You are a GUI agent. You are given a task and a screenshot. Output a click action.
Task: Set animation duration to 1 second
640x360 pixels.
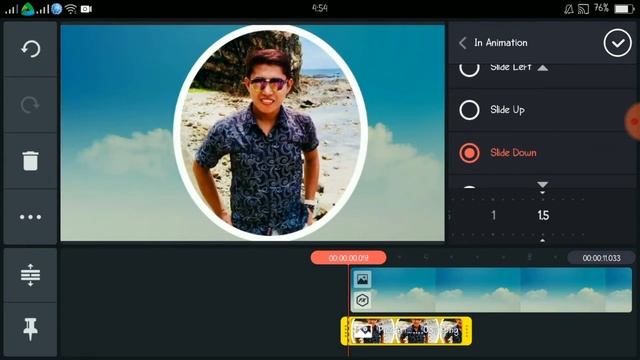coord(493,215)
